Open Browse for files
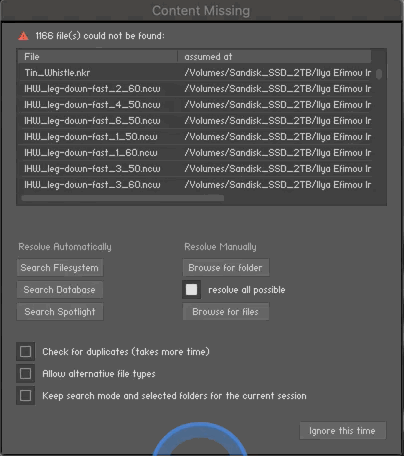Screen dimensions: 404x456 tap(226, 312)
